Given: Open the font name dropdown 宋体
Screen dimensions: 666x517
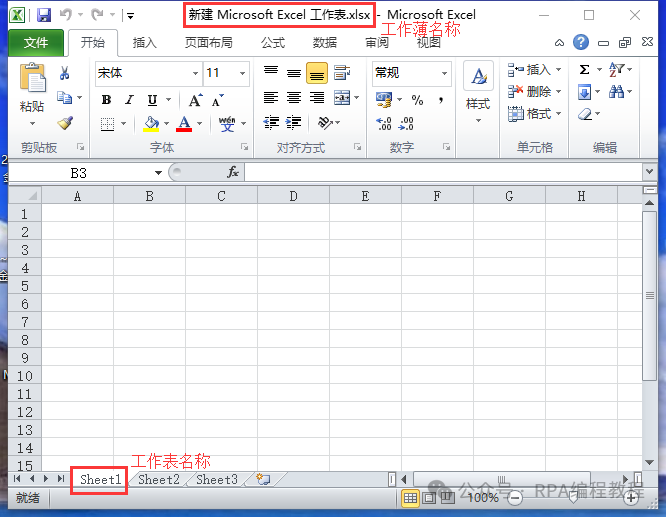Looking at the screenshot, I should coord(195,73).
